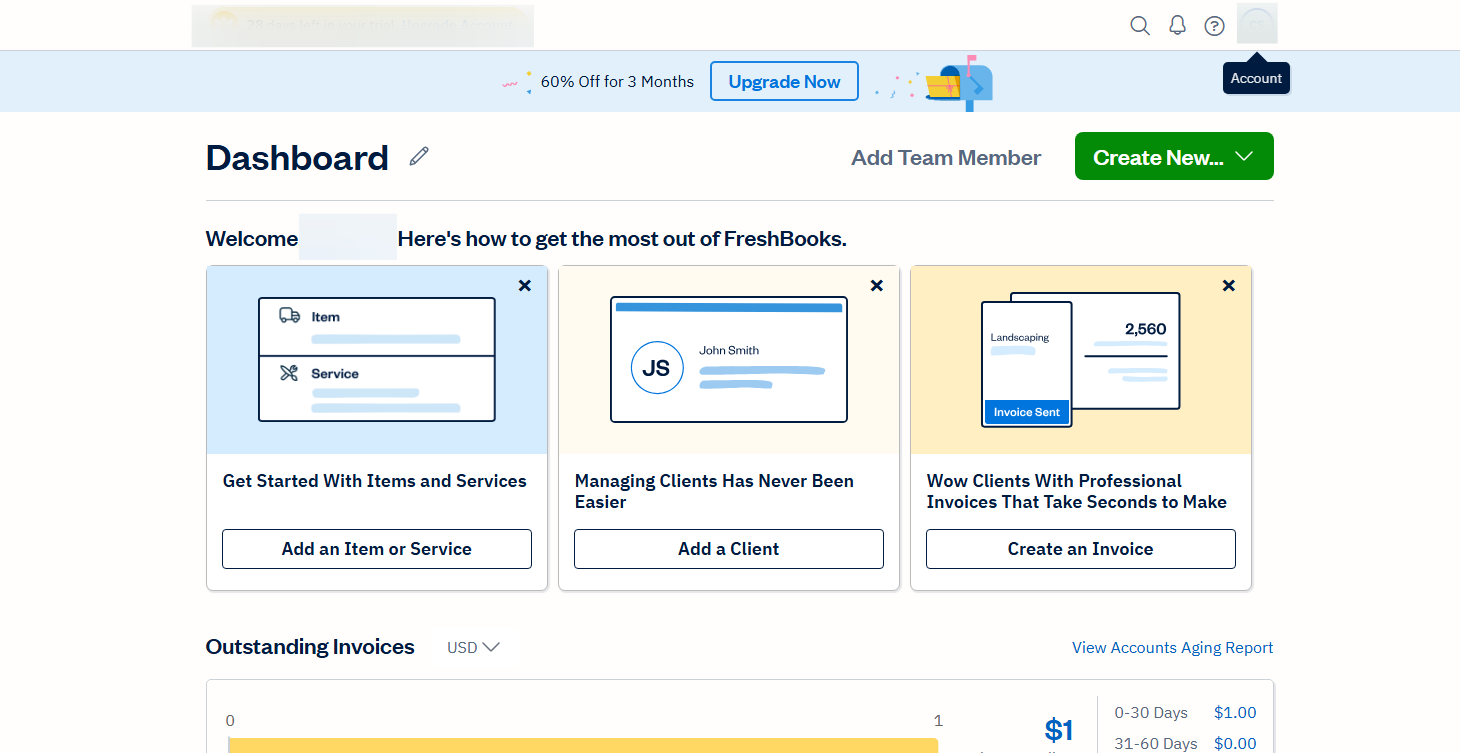The width and height of the screenshot is (1460, 753).
Task: Open the Account avatar menu
Action: (1257, 24)
